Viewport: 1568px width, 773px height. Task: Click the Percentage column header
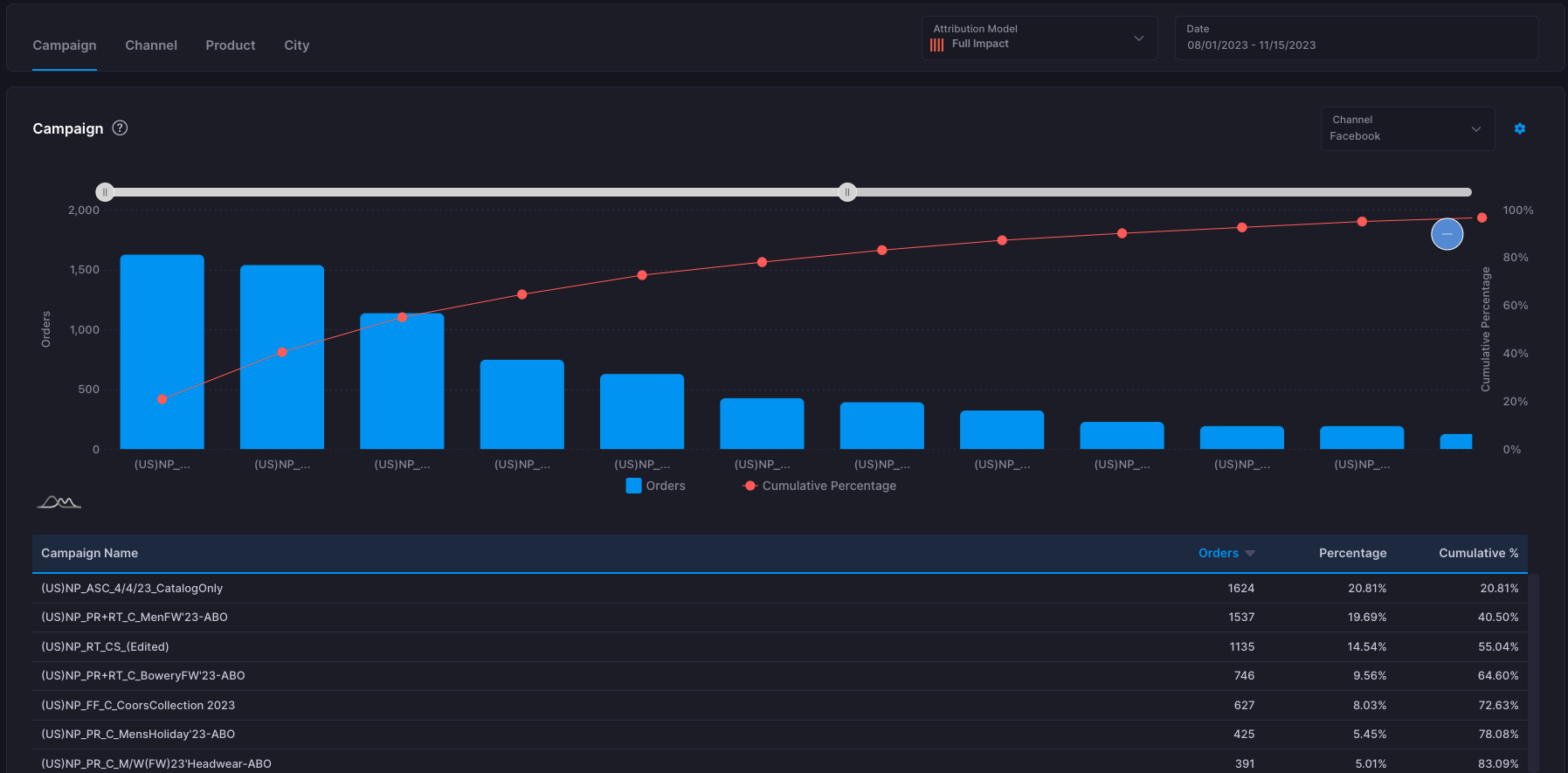pos(1352,553)
